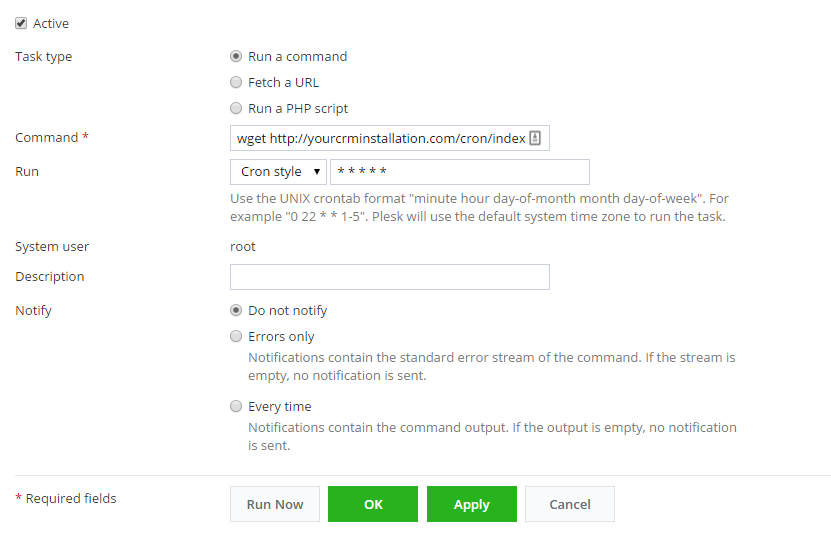The image size is (831, 541).
Task: Cancel the scheduled task form
Action: coord(570,504)
